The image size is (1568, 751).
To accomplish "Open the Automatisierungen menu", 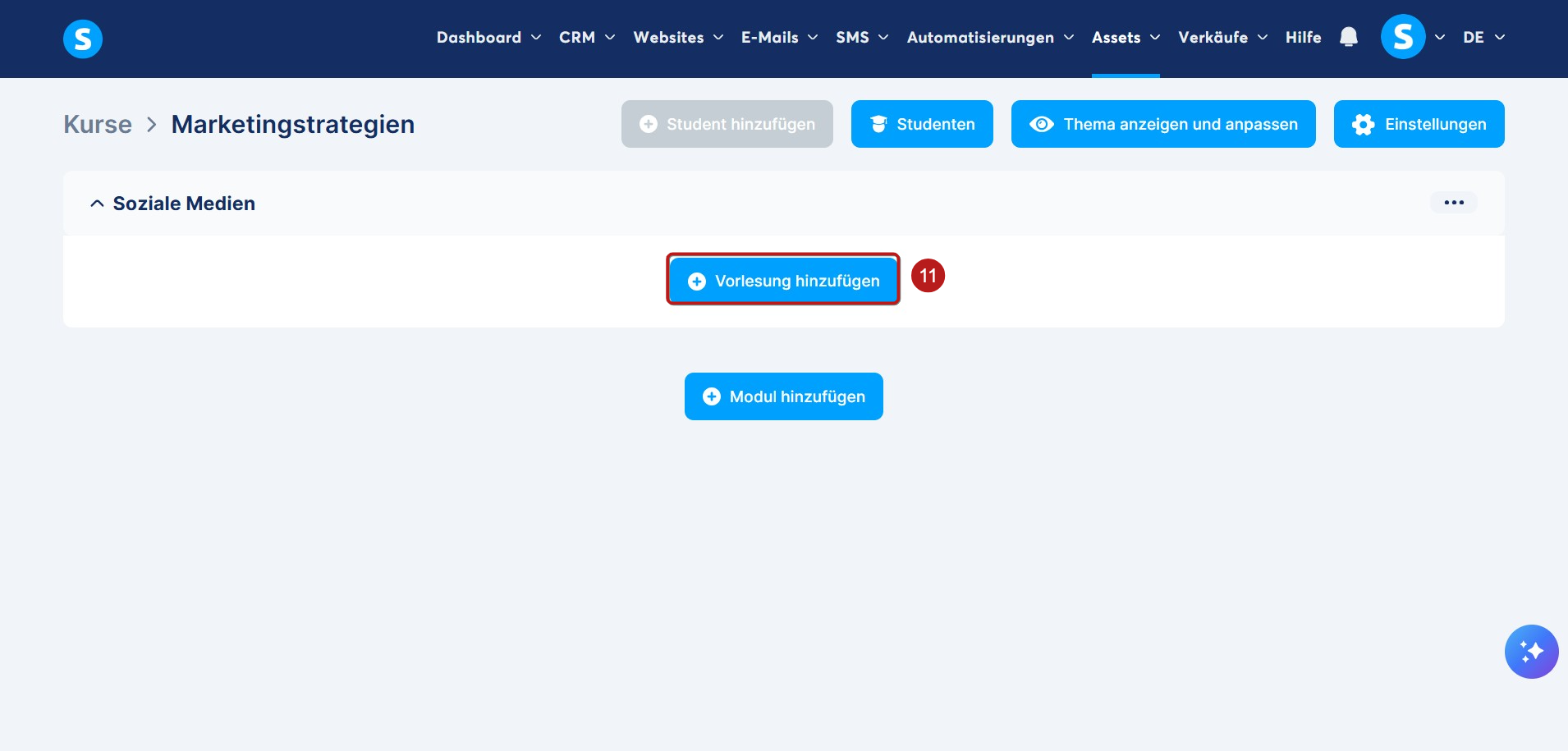I will (990, 38).
